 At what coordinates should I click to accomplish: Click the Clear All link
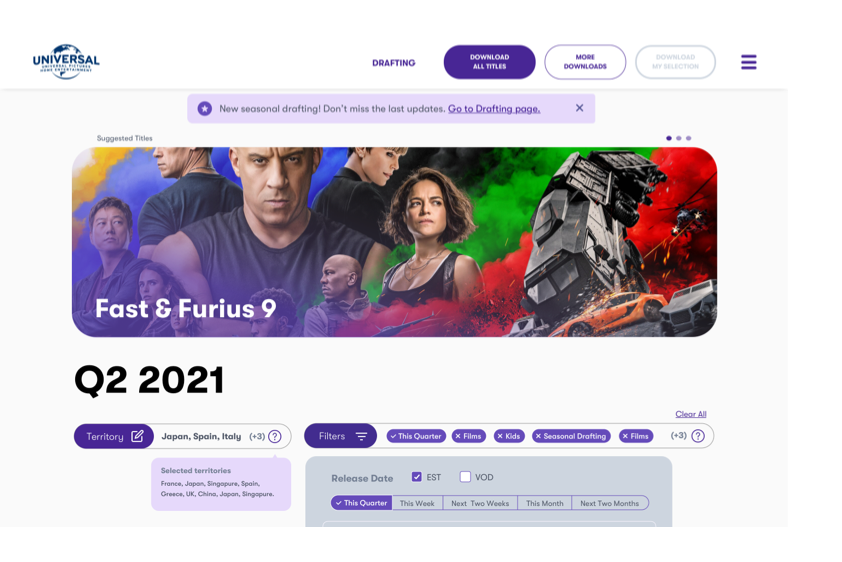pyautogui.click(x=691, y=414)
